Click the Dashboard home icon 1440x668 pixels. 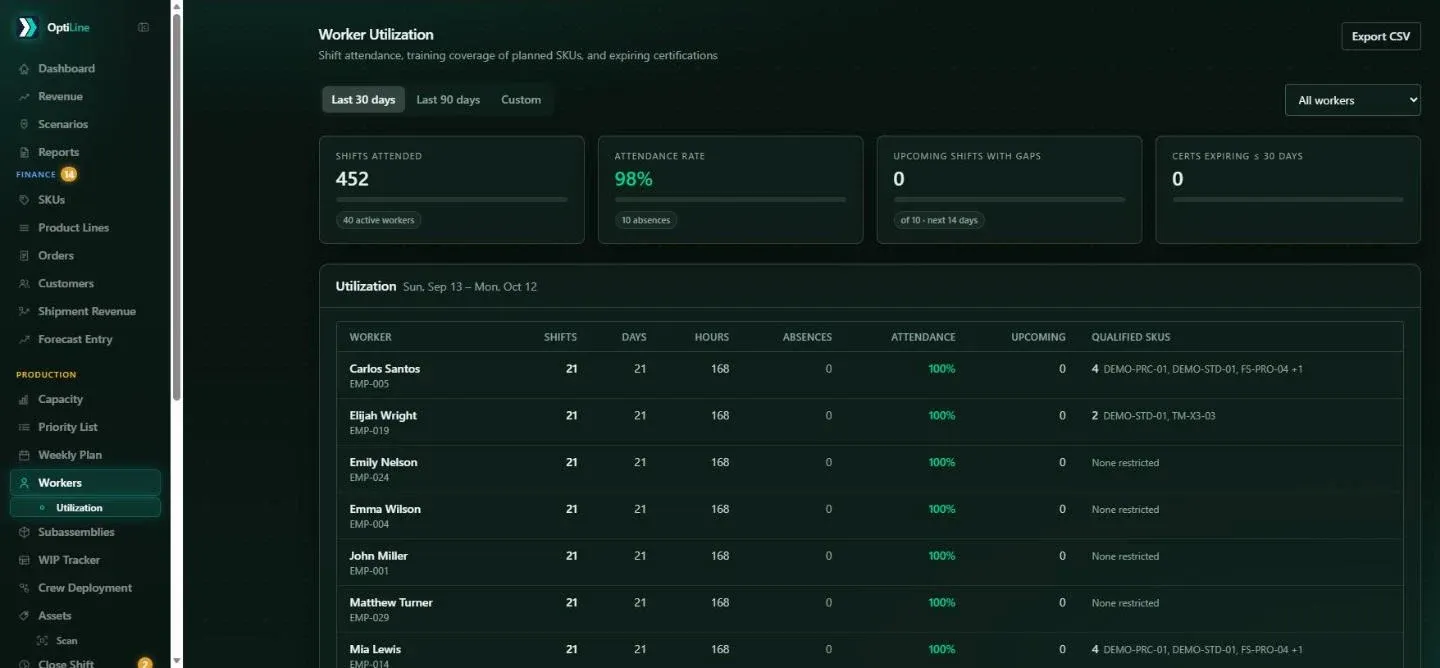pos(24,69)
